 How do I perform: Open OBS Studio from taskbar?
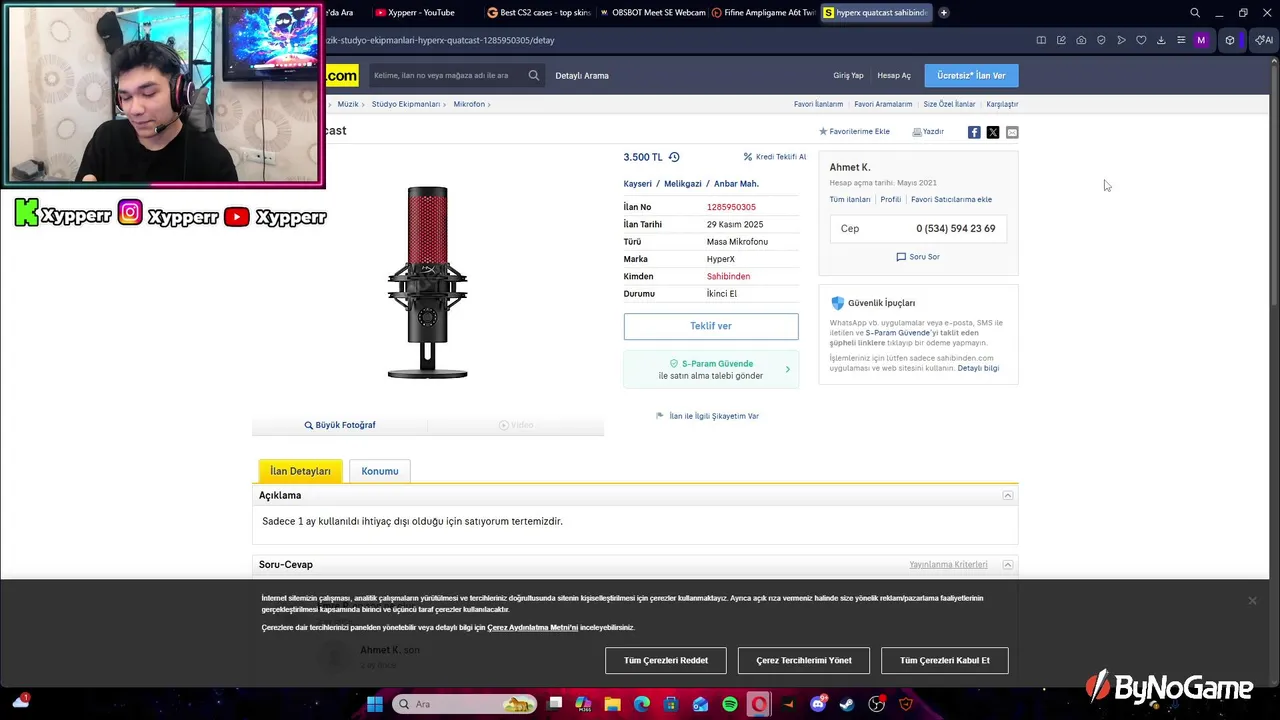(x=877, y=704)
